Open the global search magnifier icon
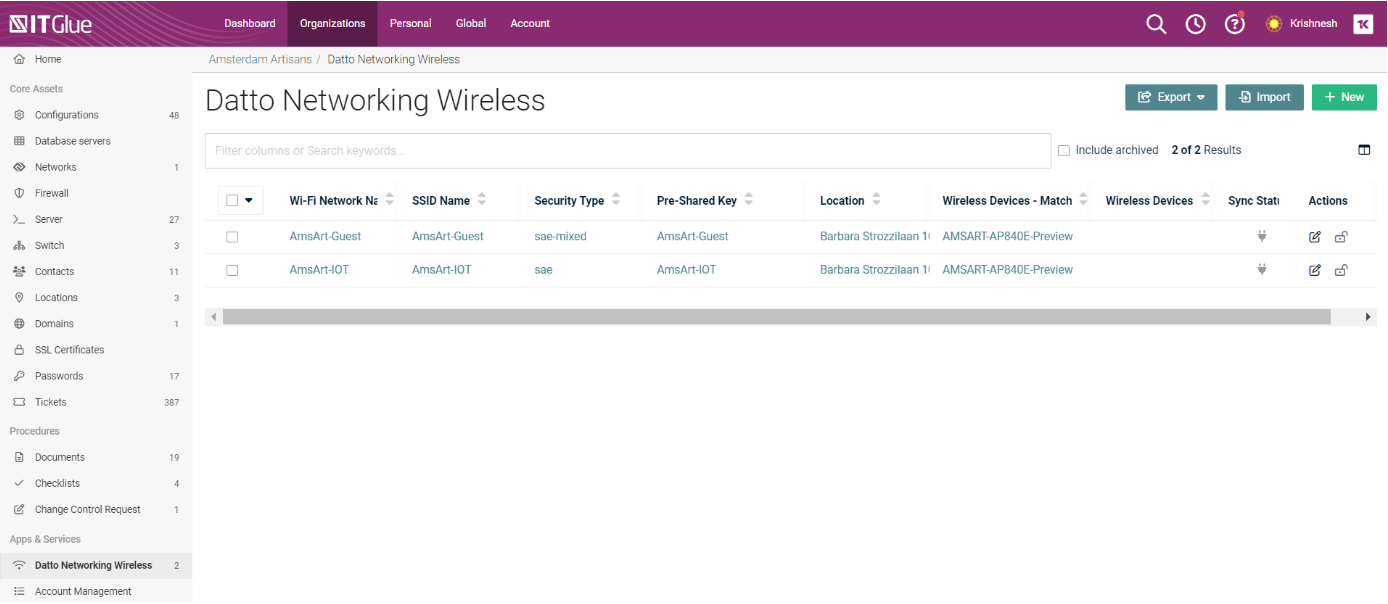This screenshot has width=1388, height=604. [x=1156, y=24]
